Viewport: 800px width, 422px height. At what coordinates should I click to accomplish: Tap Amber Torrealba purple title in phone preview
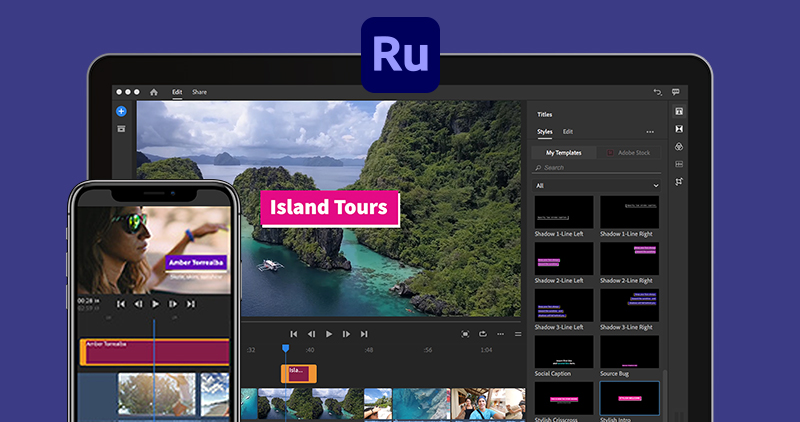tap(196, 263)
